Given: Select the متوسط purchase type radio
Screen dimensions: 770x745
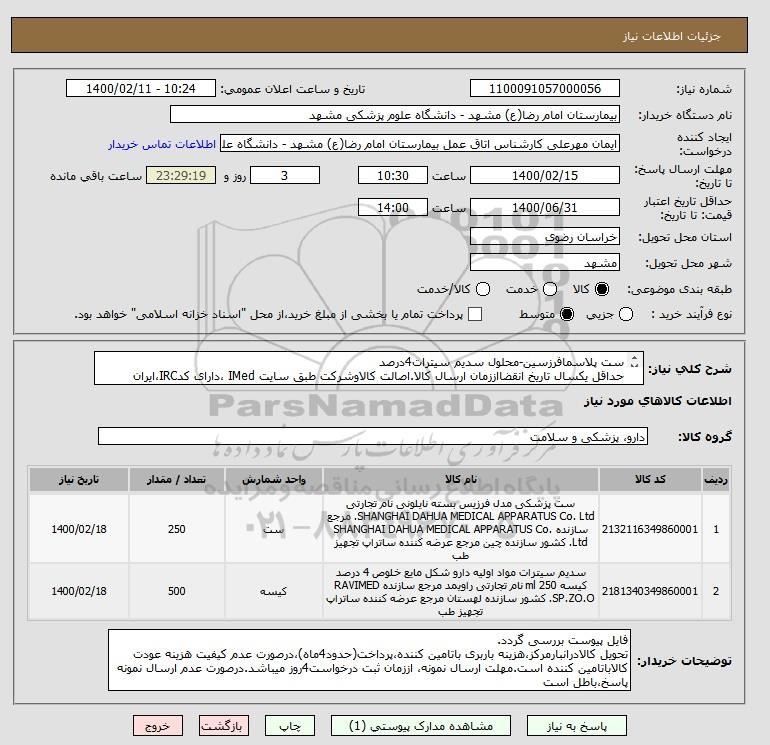Looking at the screenshot, I should (x=567, y=314).
